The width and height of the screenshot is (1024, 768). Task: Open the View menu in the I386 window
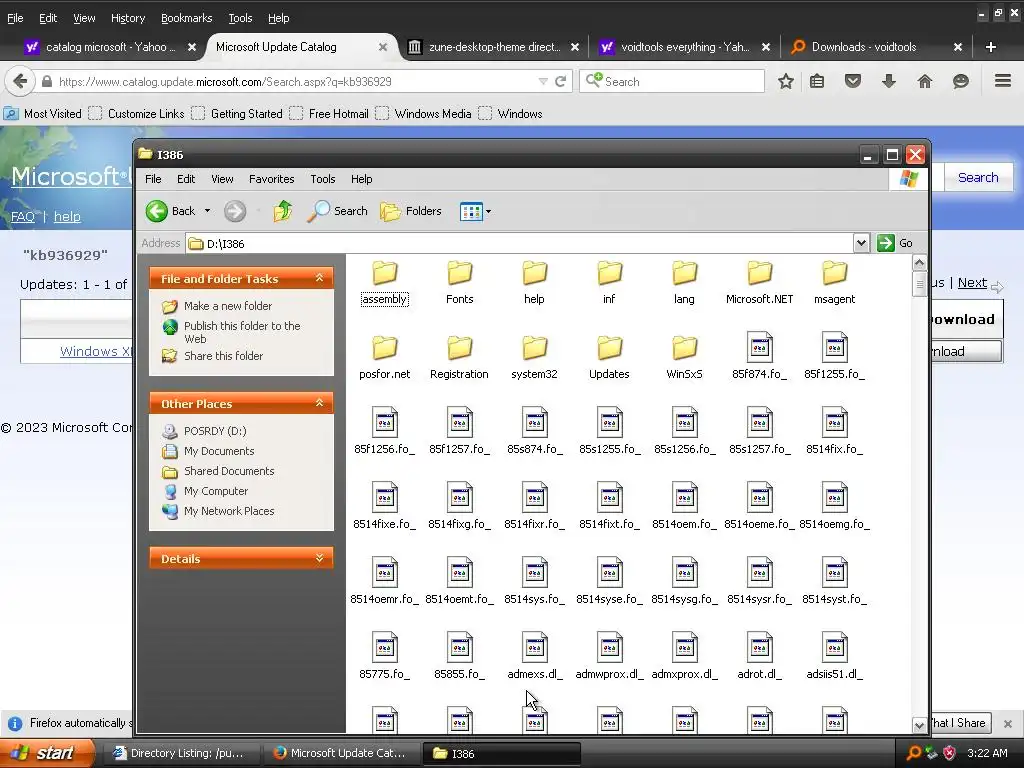point(222,179)
